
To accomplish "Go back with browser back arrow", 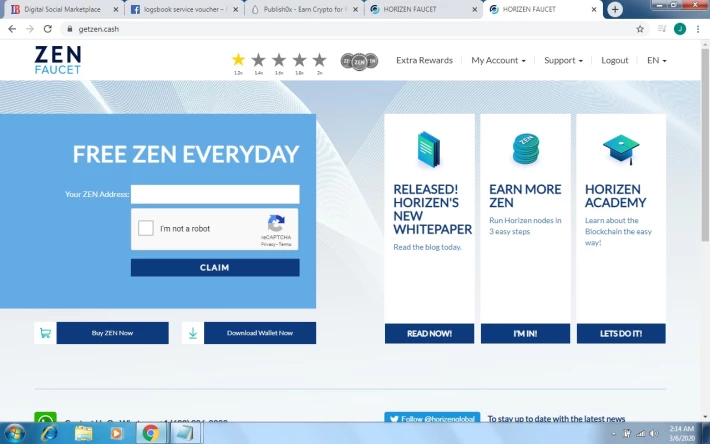I will point(12,29).
